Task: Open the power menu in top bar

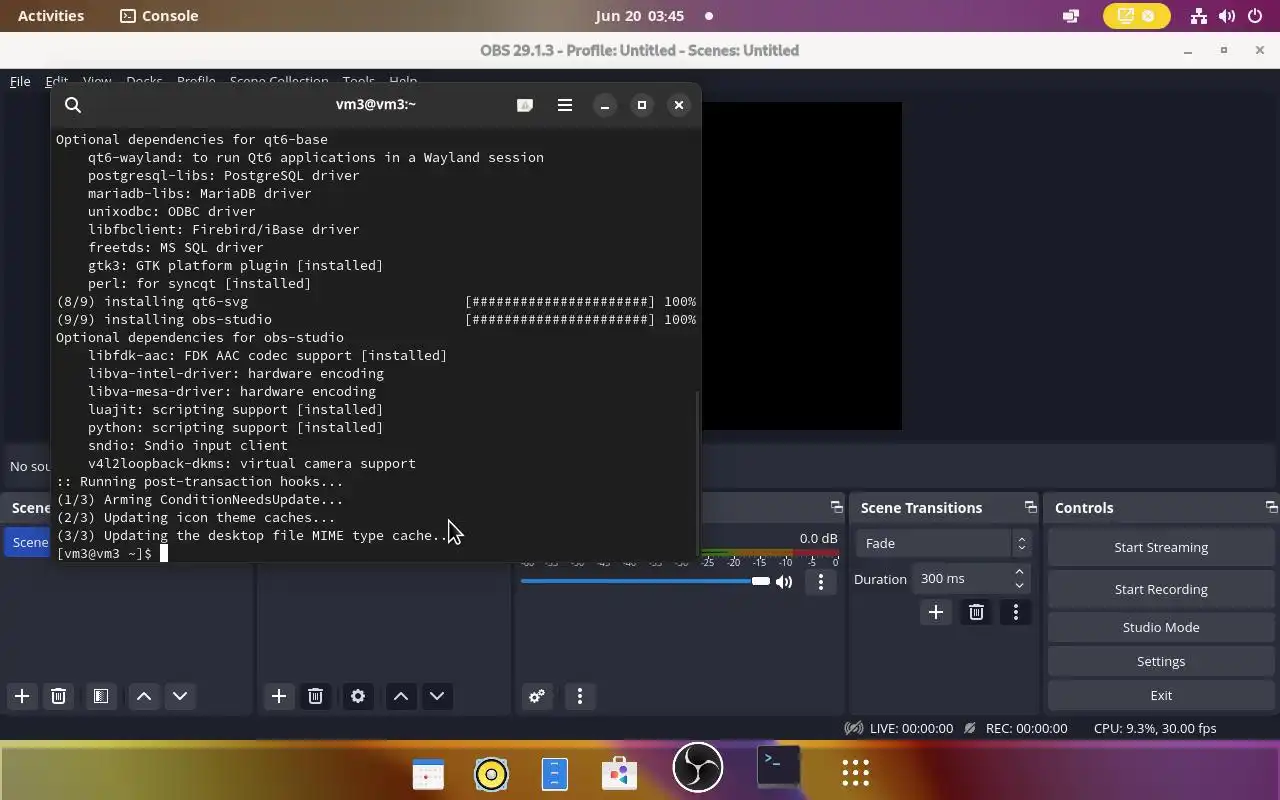Action: point(1255,16)
